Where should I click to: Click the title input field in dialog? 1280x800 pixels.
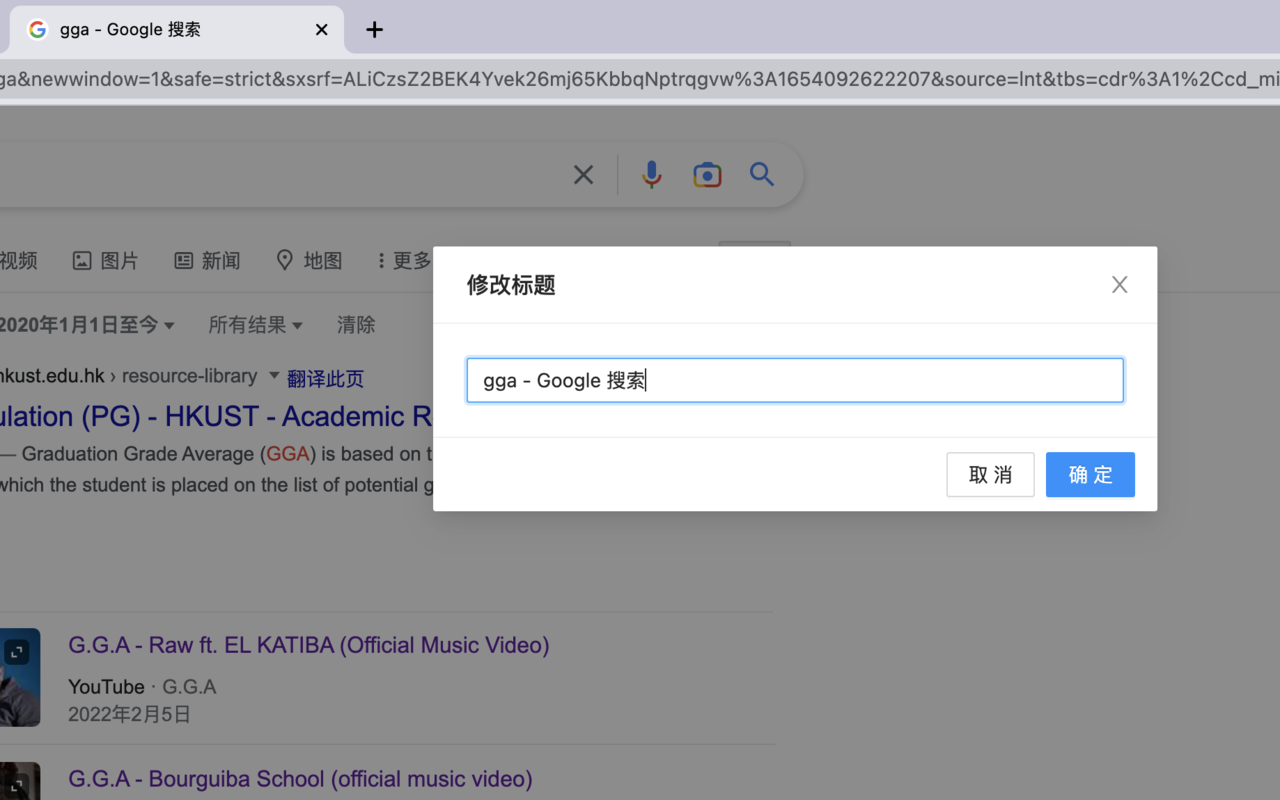pyautogui.click(x=795, y=380)
